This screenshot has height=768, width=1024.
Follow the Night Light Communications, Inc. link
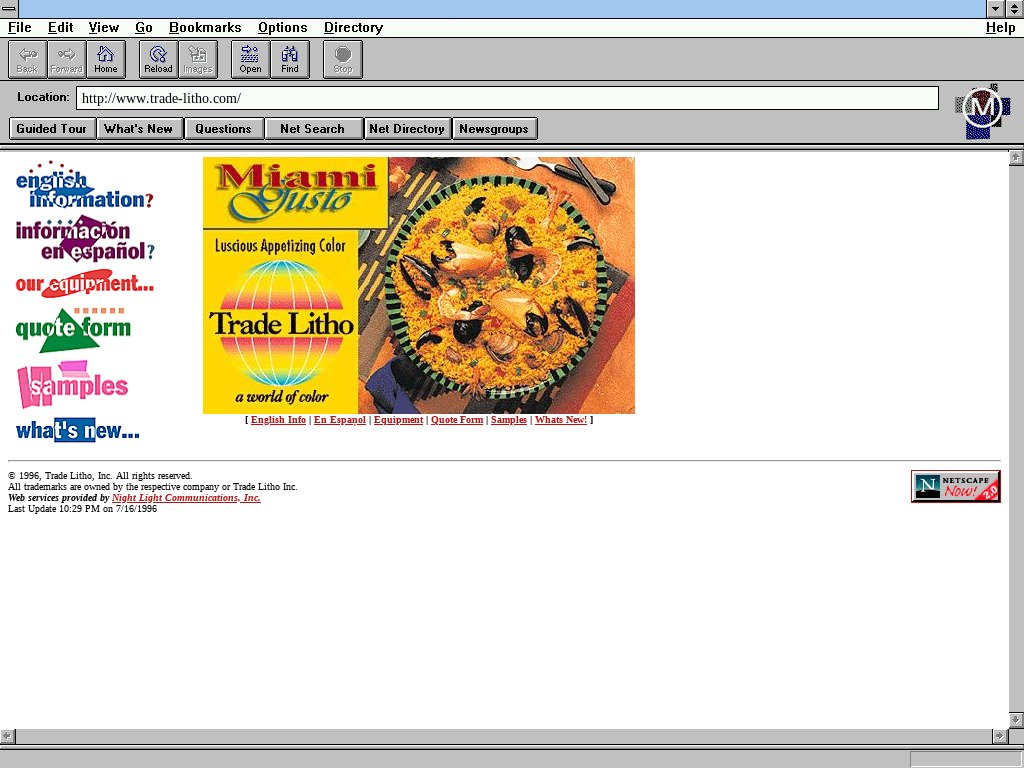click(186, 498)
